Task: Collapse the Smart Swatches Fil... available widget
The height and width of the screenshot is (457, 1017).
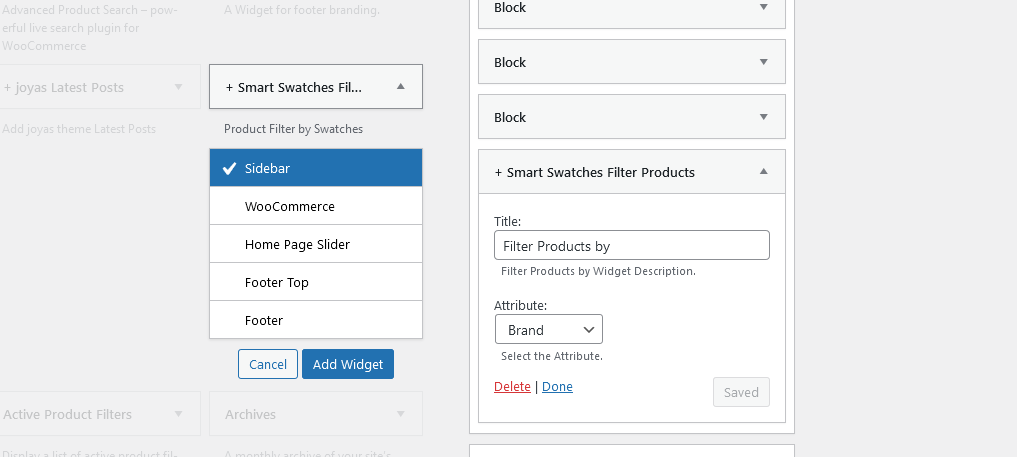Action: coord(401,87)
